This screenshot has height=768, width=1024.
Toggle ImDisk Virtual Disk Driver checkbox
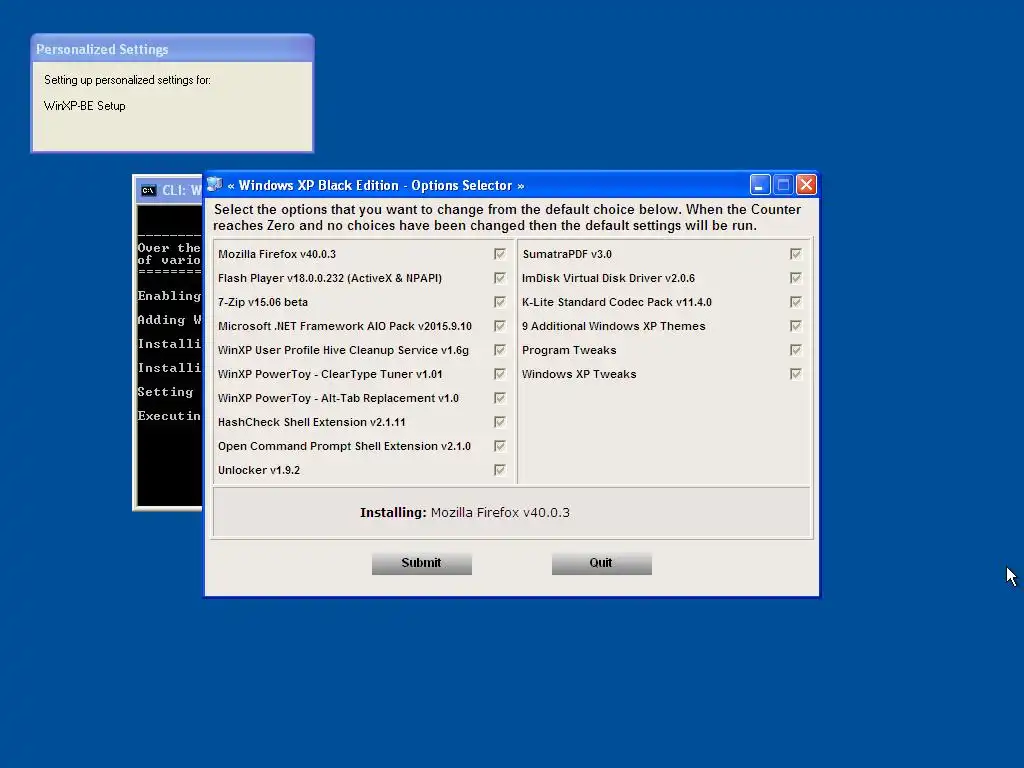795,278
